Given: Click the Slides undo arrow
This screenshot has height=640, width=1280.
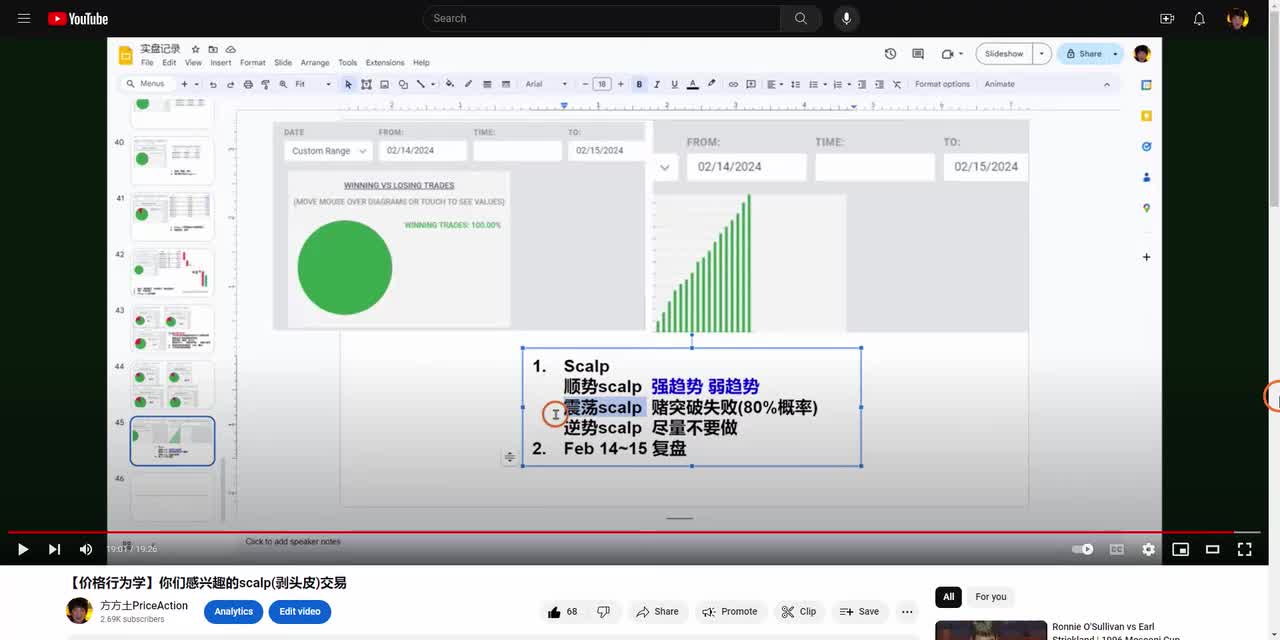Looking at the screenshot, I should pos(213,84).
